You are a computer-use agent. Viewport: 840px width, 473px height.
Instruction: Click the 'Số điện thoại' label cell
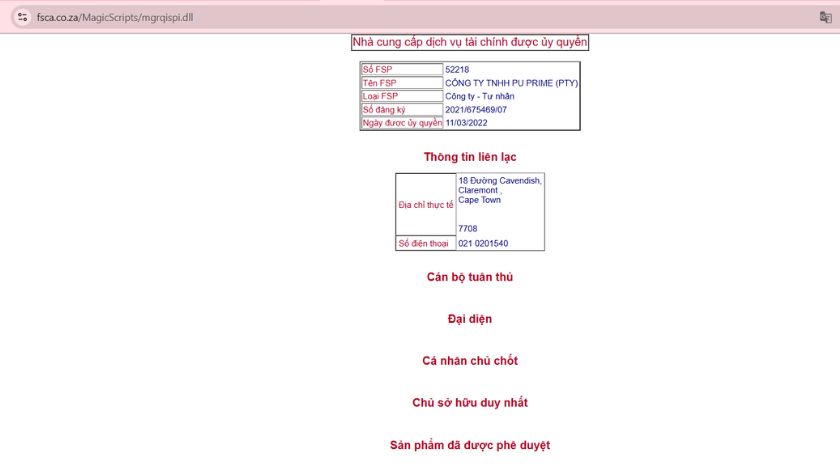click(426, 243)
